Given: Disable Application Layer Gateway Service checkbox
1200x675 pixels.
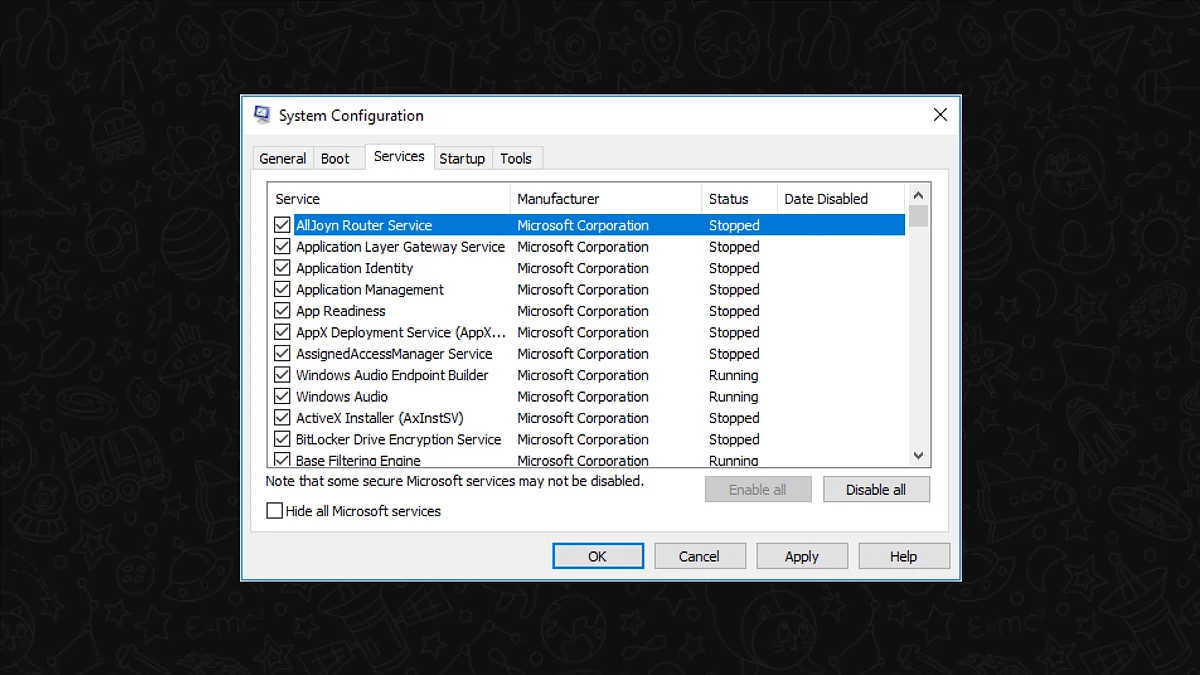Looking at the screenshot, I should click(x=282, y=246).
